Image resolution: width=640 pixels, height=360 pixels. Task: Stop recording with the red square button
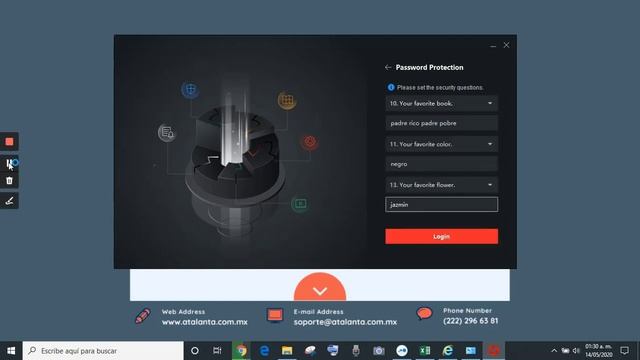[9, 142]
